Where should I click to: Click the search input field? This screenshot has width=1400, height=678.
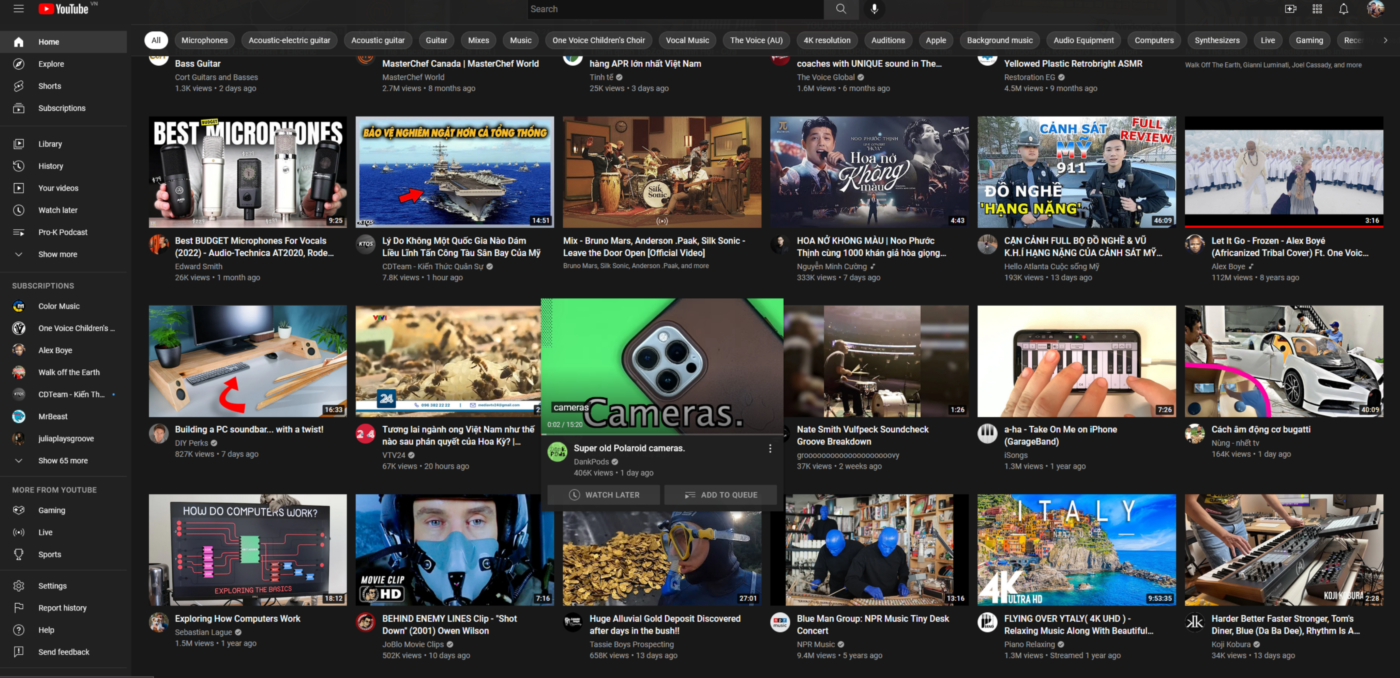(676, 9)
